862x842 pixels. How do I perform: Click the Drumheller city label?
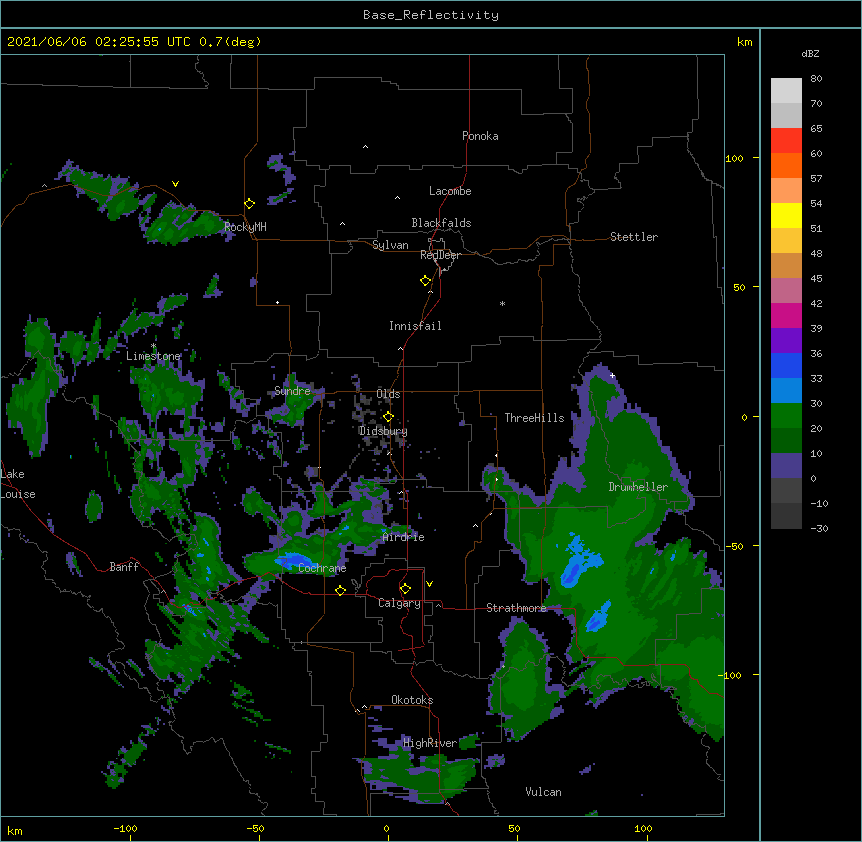coord(638,487)
